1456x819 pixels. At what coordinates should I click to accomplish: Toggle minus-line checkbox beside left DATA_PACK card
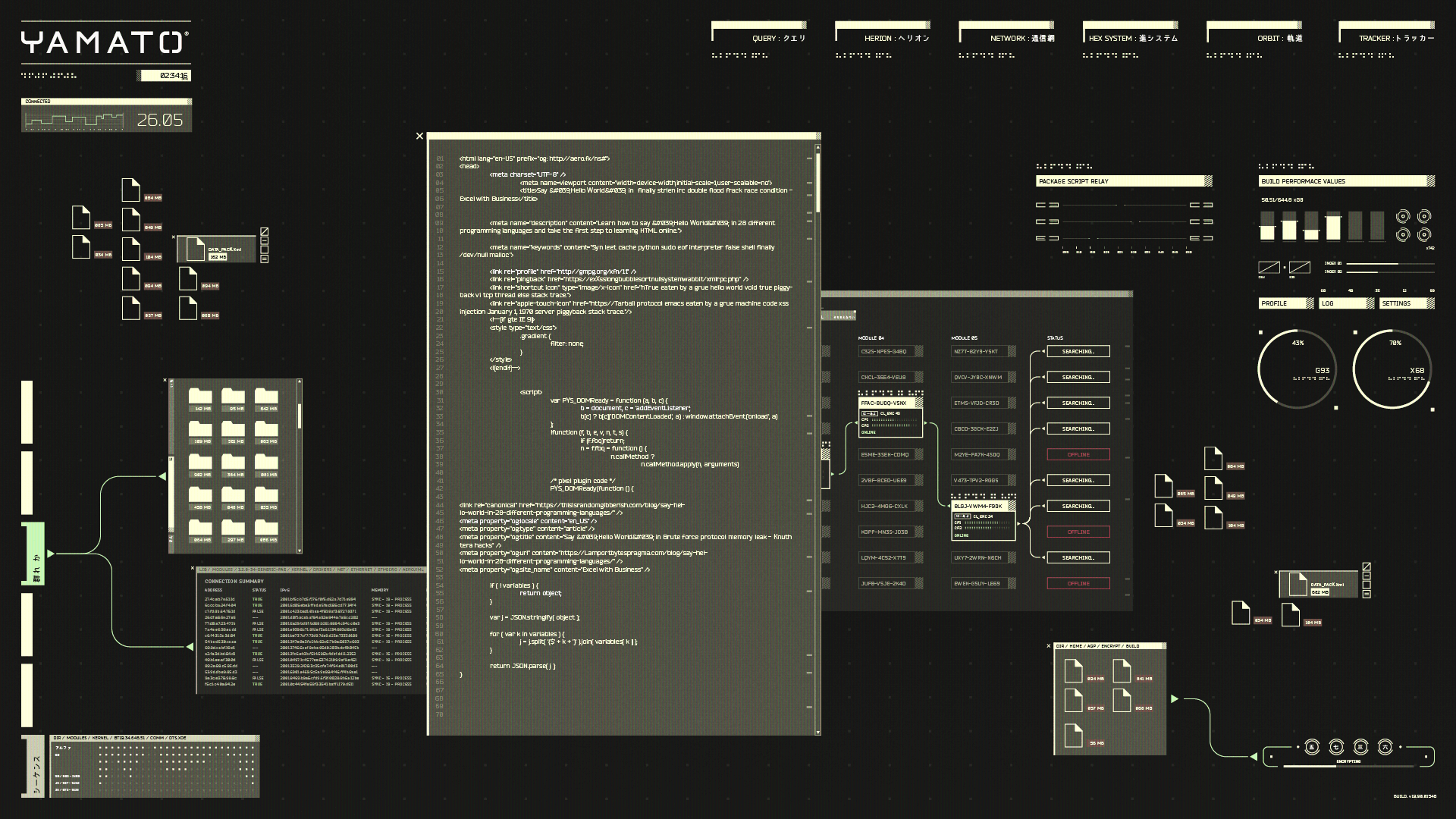[264, 241]
